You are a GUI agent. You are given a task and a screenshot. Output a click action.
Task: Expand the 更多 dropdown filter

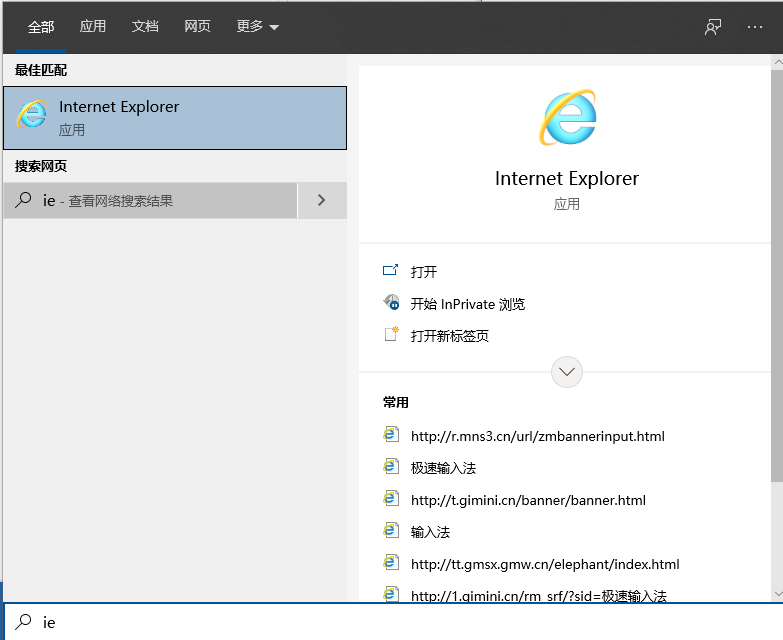257,27
